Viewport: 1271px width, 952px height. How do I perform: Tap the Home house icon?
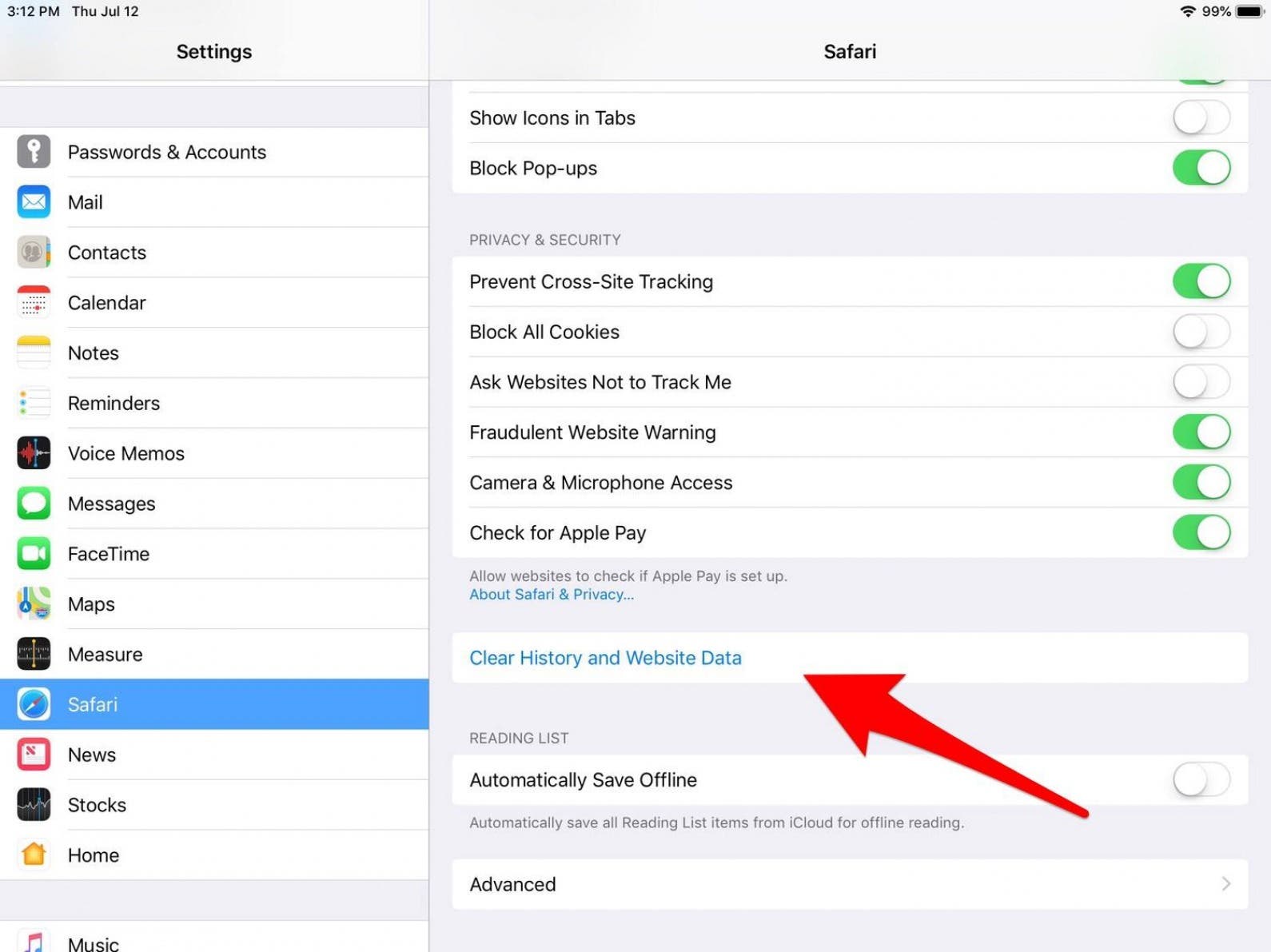[x=34, y=855]
